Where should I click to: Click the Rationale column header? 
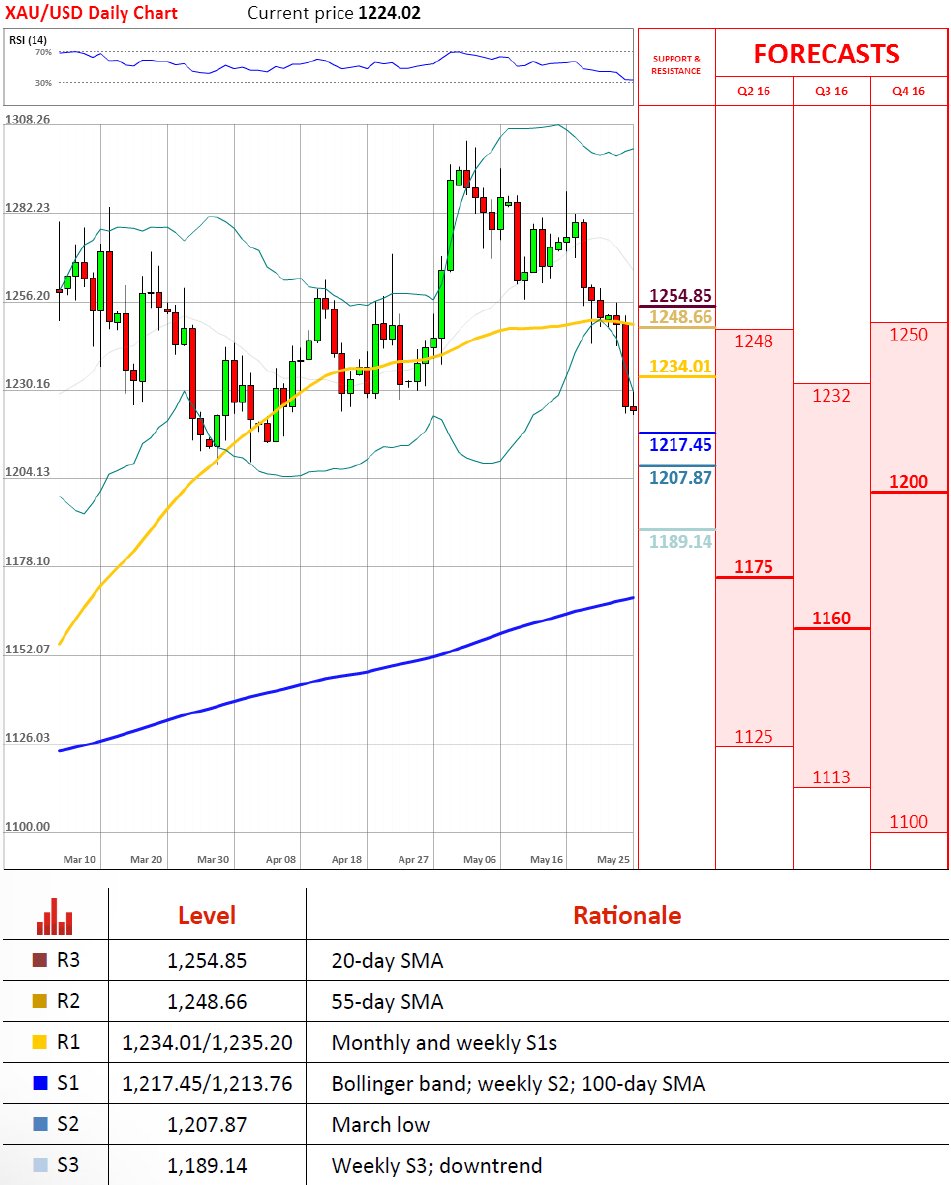(626, 915)
